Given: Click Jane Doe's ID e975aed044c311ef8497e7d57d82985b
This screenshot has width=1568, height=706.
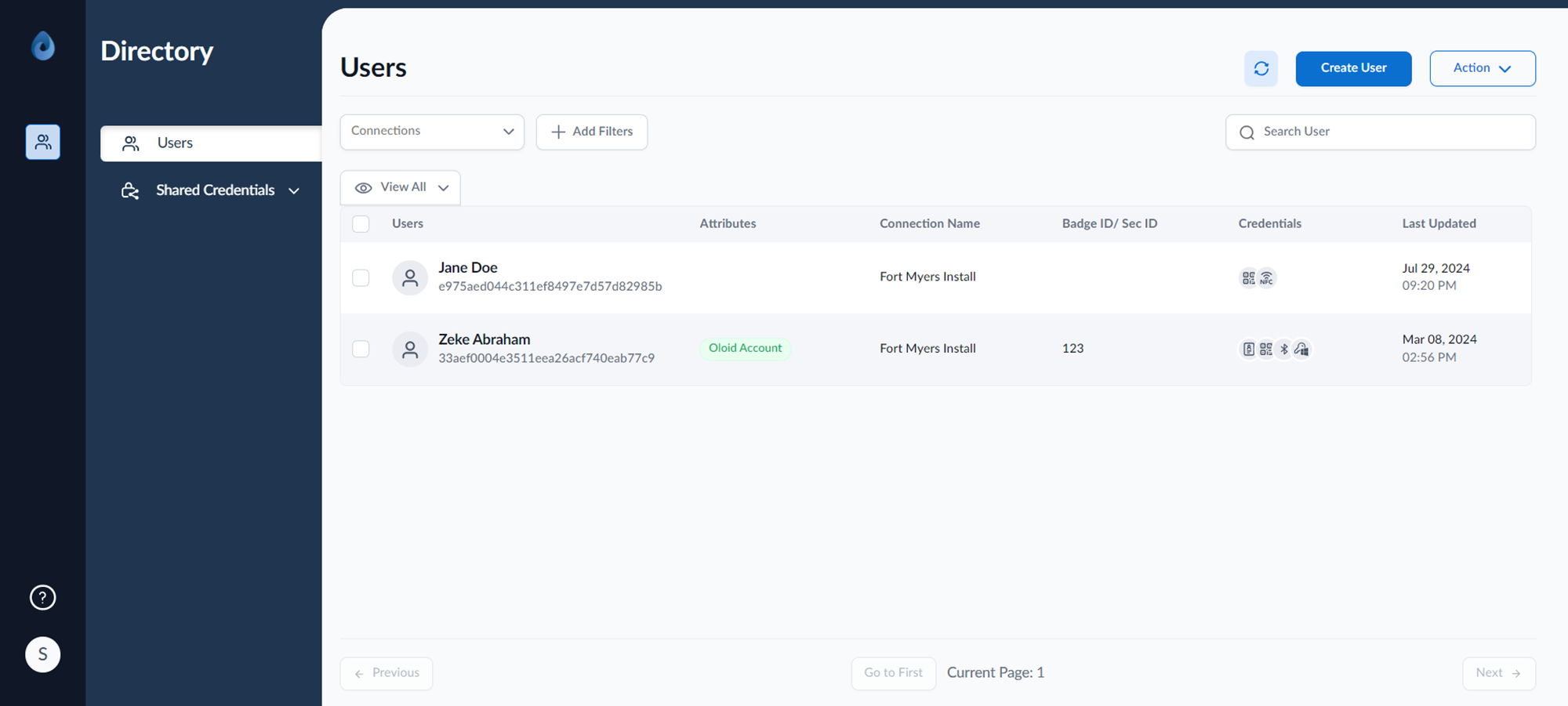Looking at the screenshot, I should coord(550,287).
